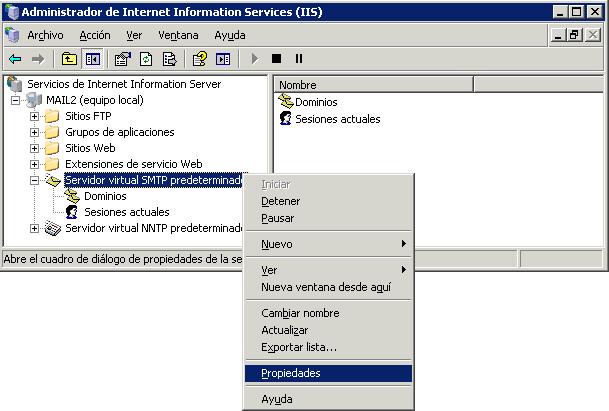Choose Cambiar nombre in context menu
This screenshot has width=609, height=411.
(x=328, y=313)
